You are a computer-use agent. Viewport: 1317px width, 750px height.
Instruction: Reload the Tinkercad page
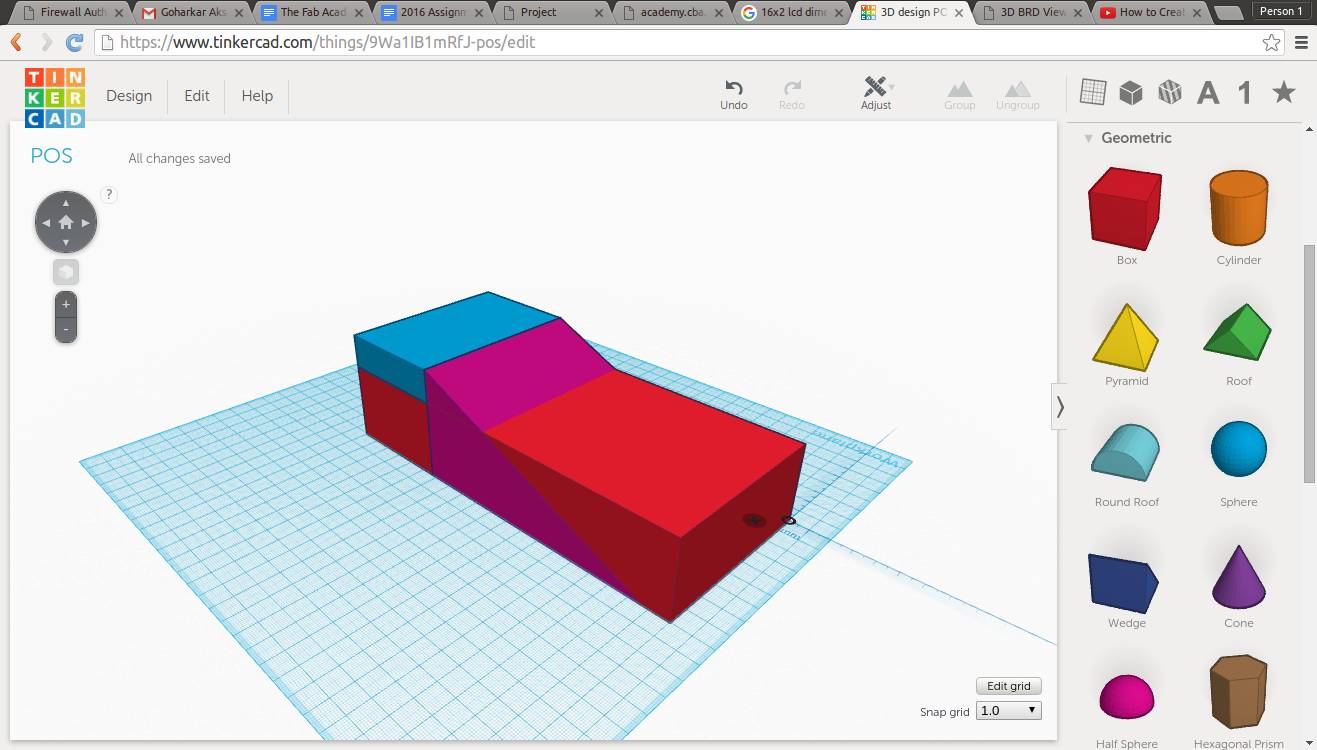75,43
